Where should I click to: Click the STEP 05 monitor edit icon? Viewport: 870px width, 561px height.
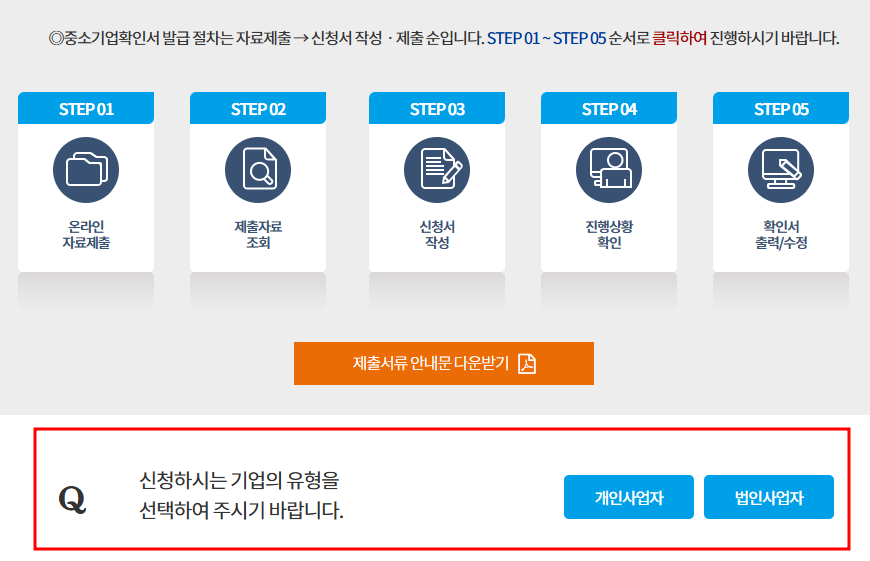(781, 170)
